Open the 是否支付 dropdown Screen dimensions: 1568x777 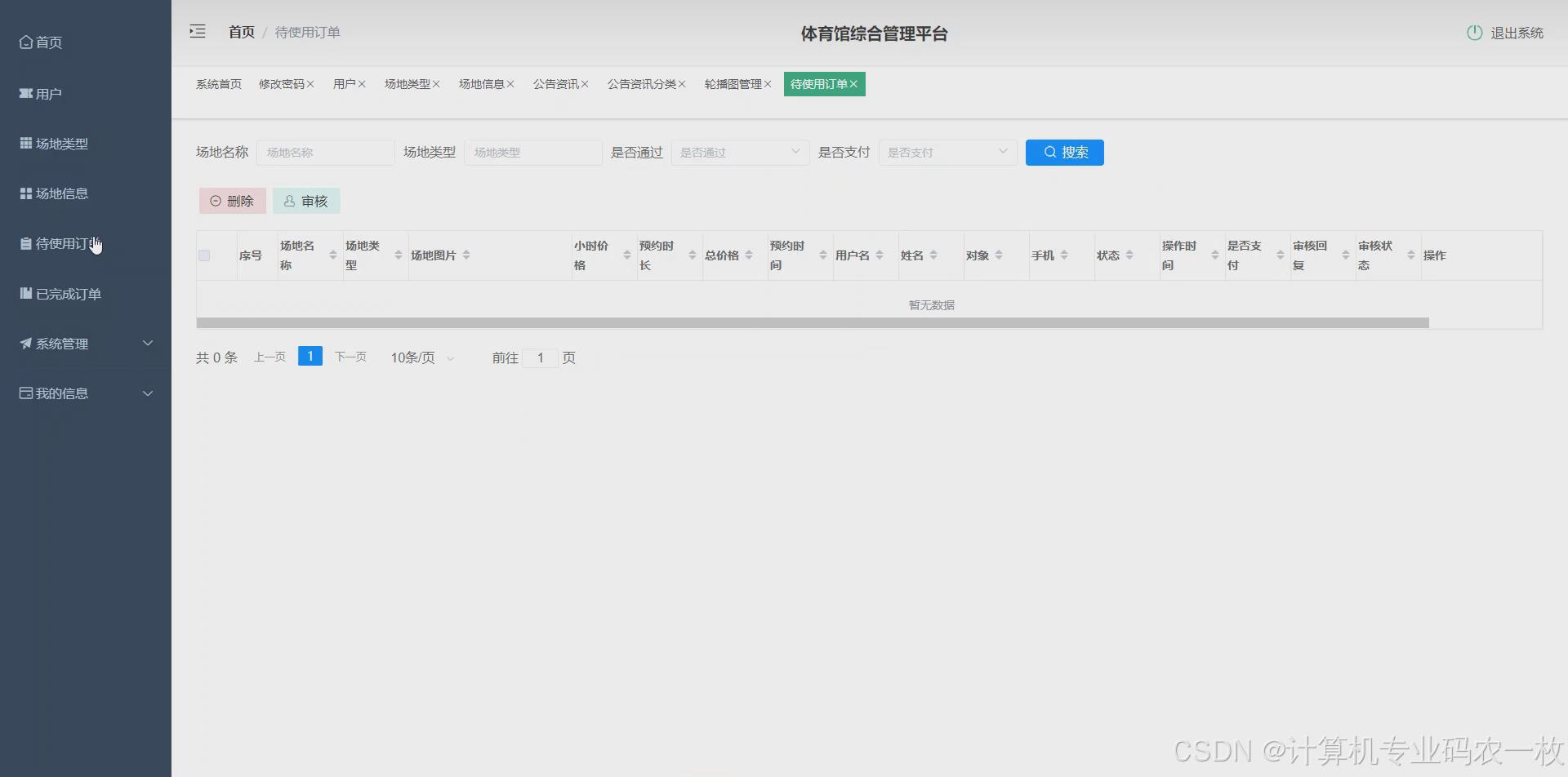[947, 152]
